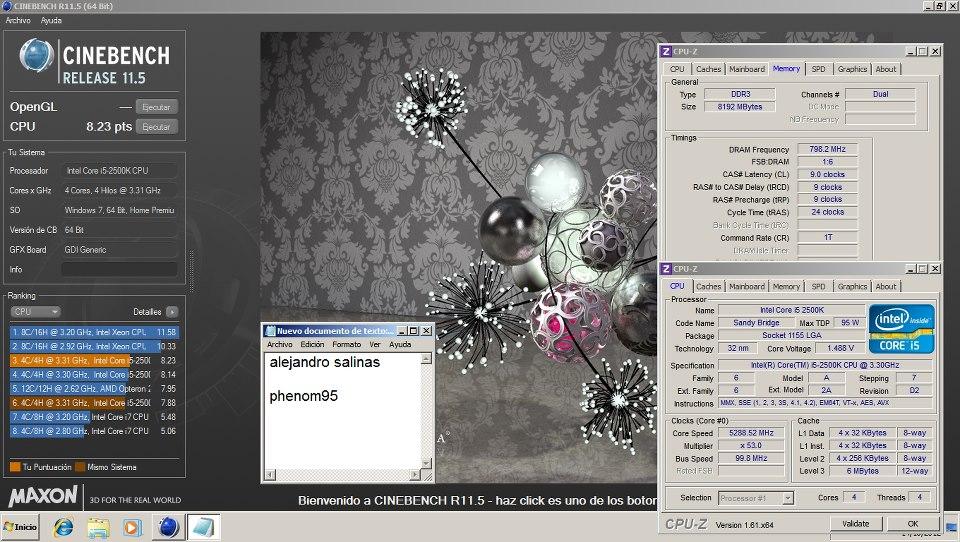
Task: Switch to Memory tab in lower CPU-Z window
Action: [786, 286]
